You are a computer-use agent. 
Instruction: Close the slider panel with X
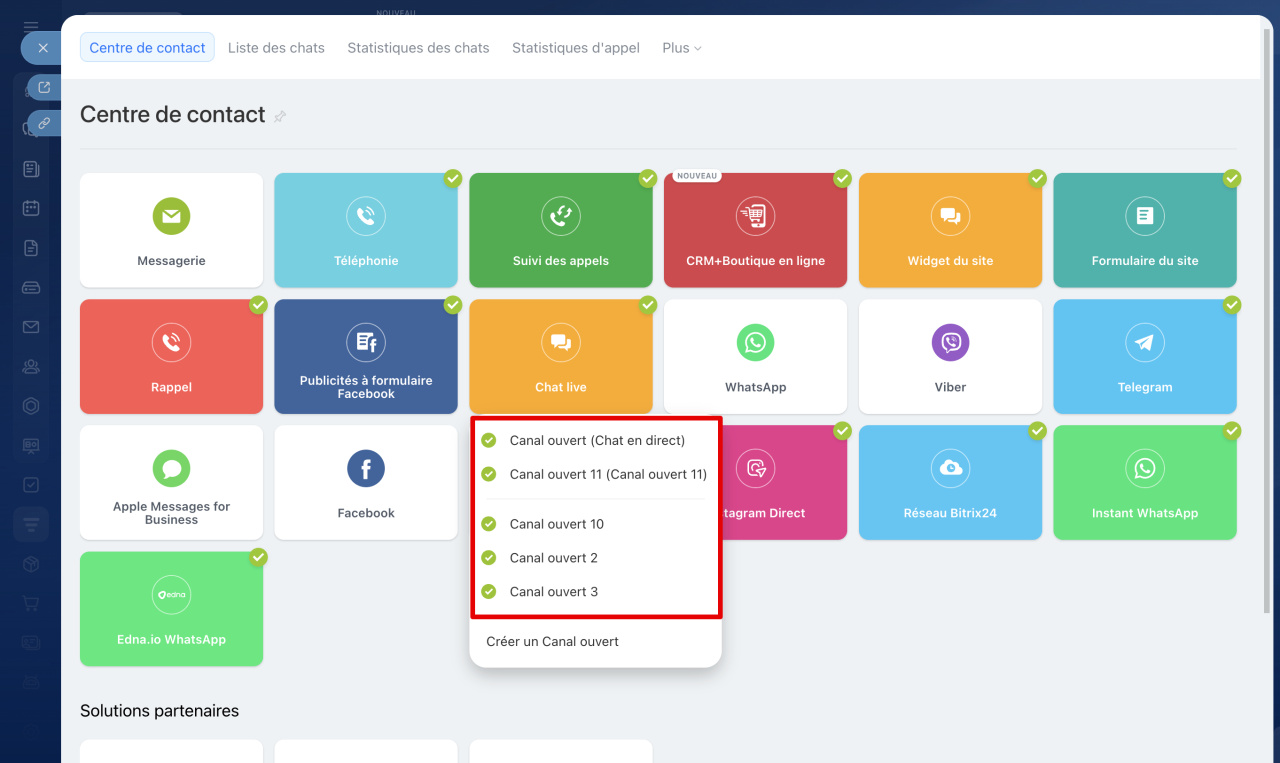click(42, 47)
